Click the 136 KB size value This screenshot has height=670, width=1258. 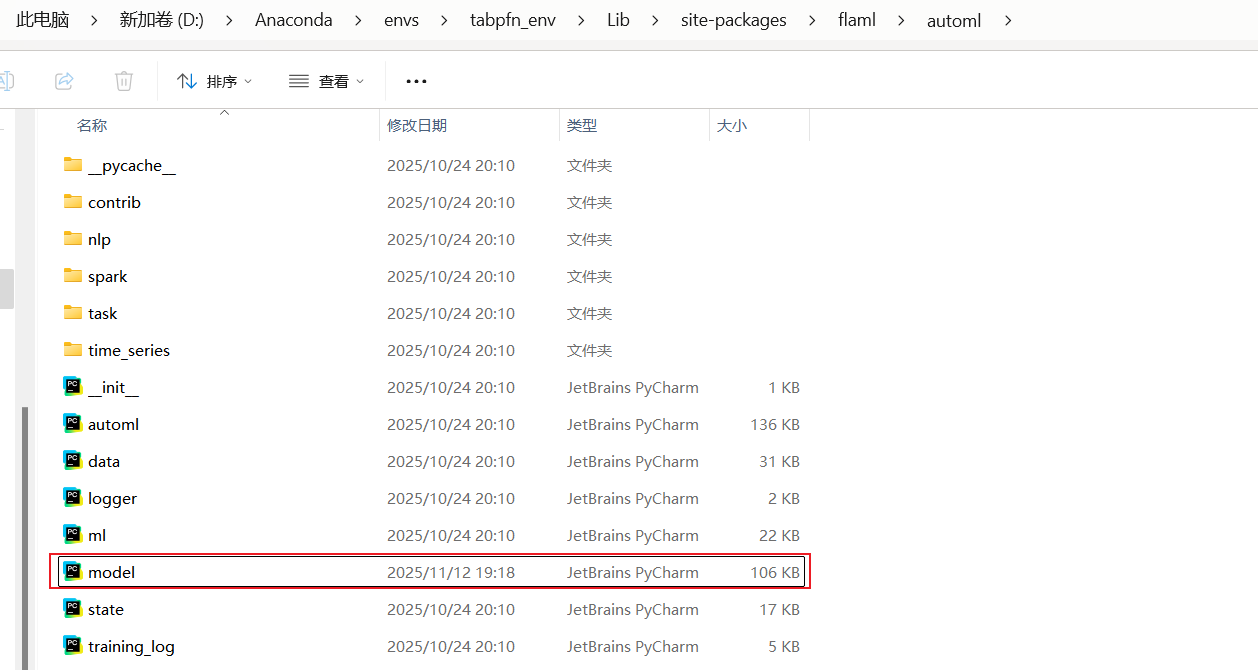775,424
